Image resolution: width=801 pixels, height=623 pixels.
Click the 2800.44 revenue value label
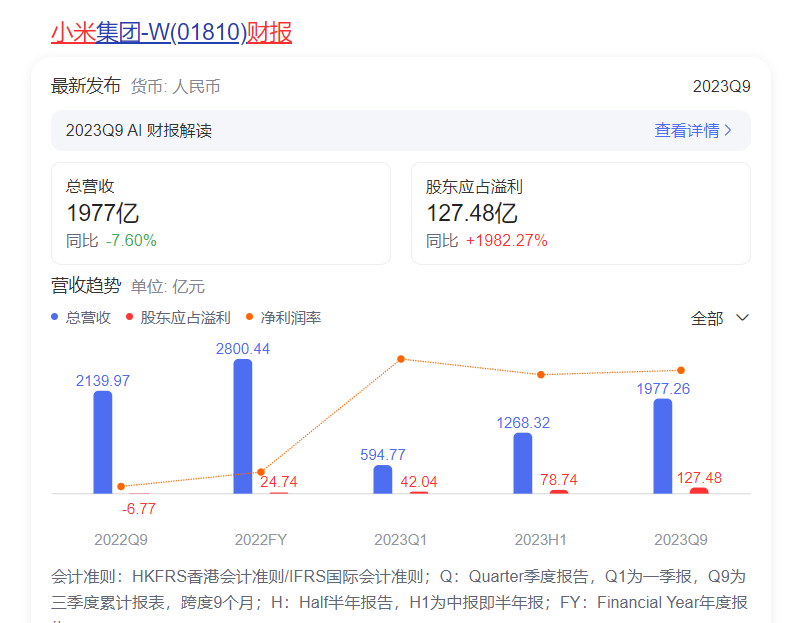pos(243,349)
